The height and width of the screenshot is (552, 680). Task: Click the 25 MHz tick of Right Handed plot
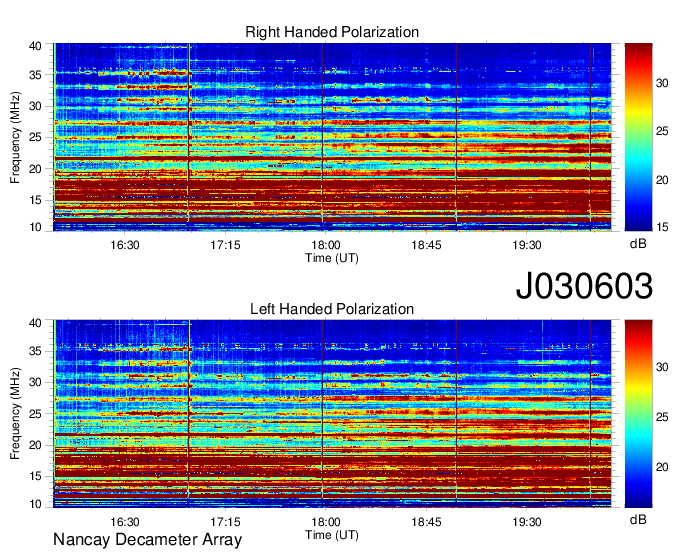pyautogui.click(x=35, y=137)
